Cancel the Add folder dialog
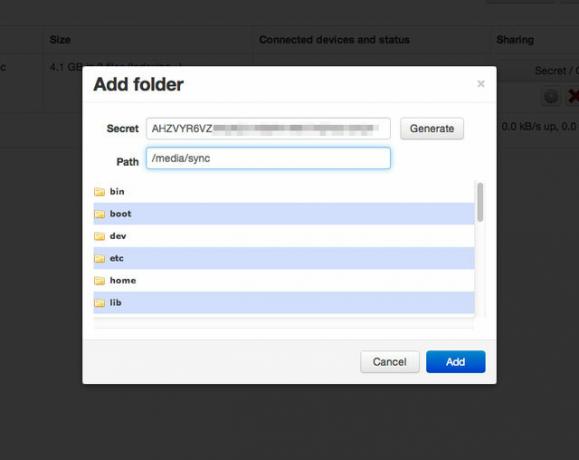The image size is (579, 460). [x=390, y=362]
